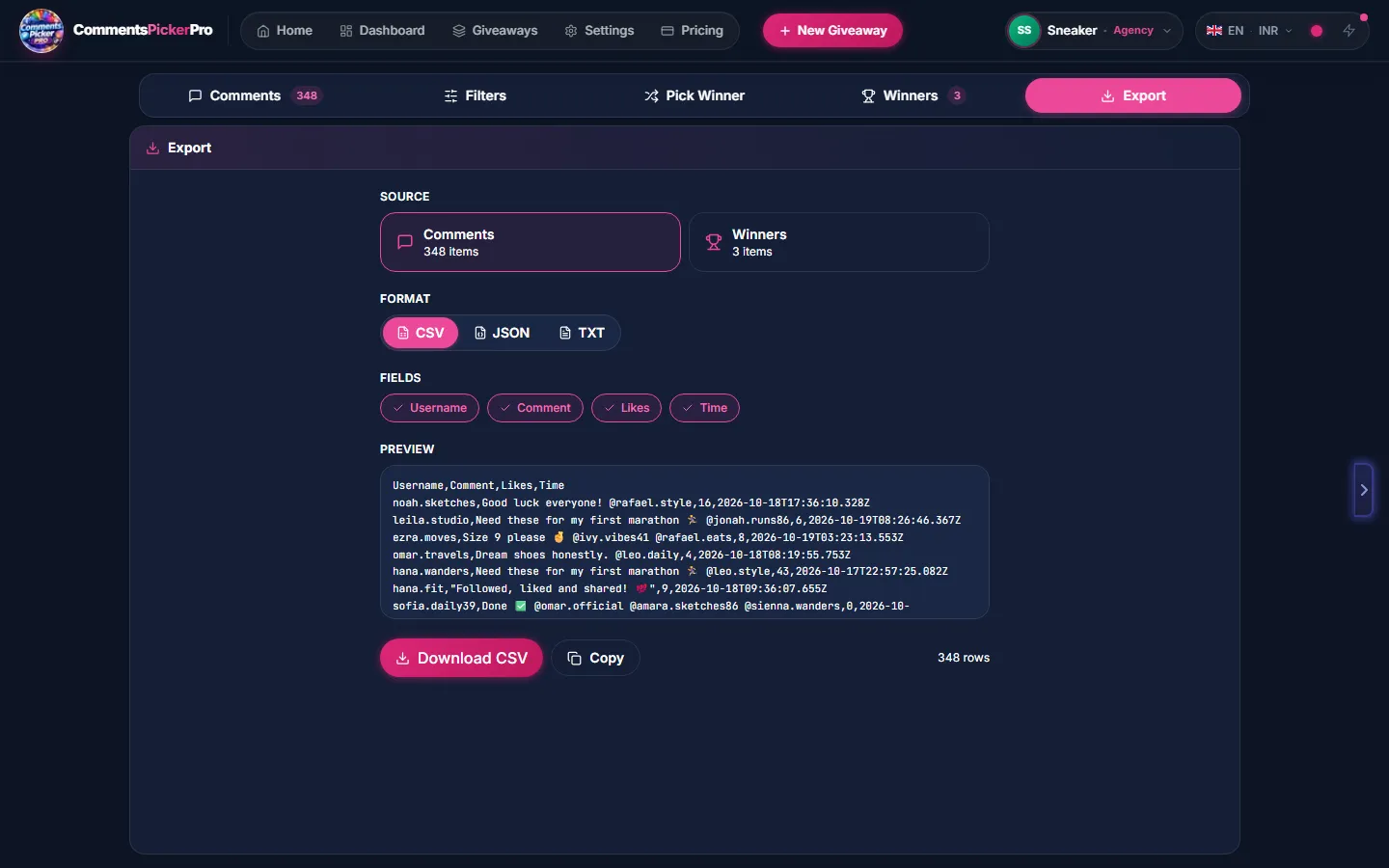Switch to the Winners tab
1389x868 pixels.
[912, 95]
